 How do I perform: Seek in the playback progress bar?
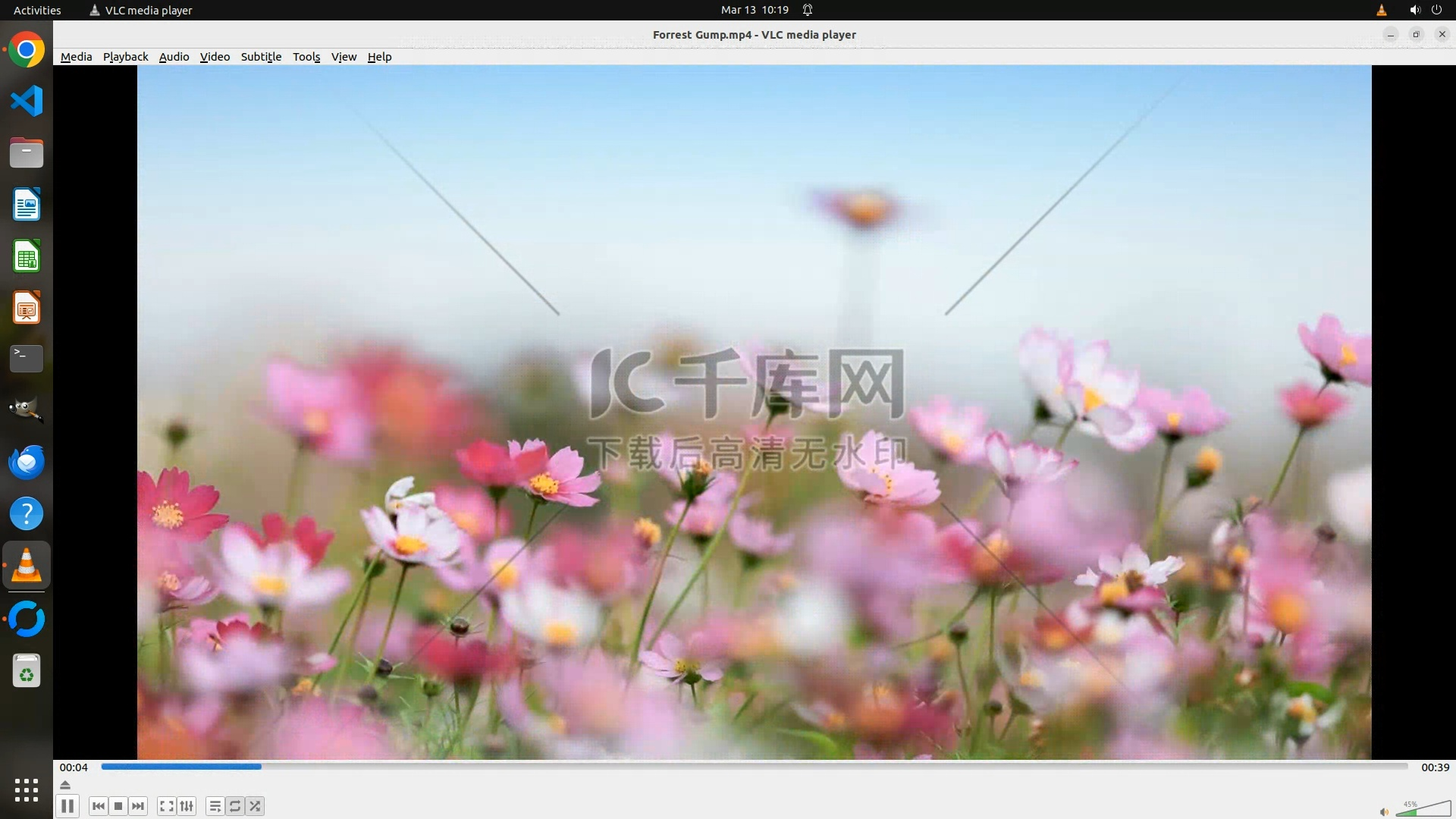click(754, 767)
